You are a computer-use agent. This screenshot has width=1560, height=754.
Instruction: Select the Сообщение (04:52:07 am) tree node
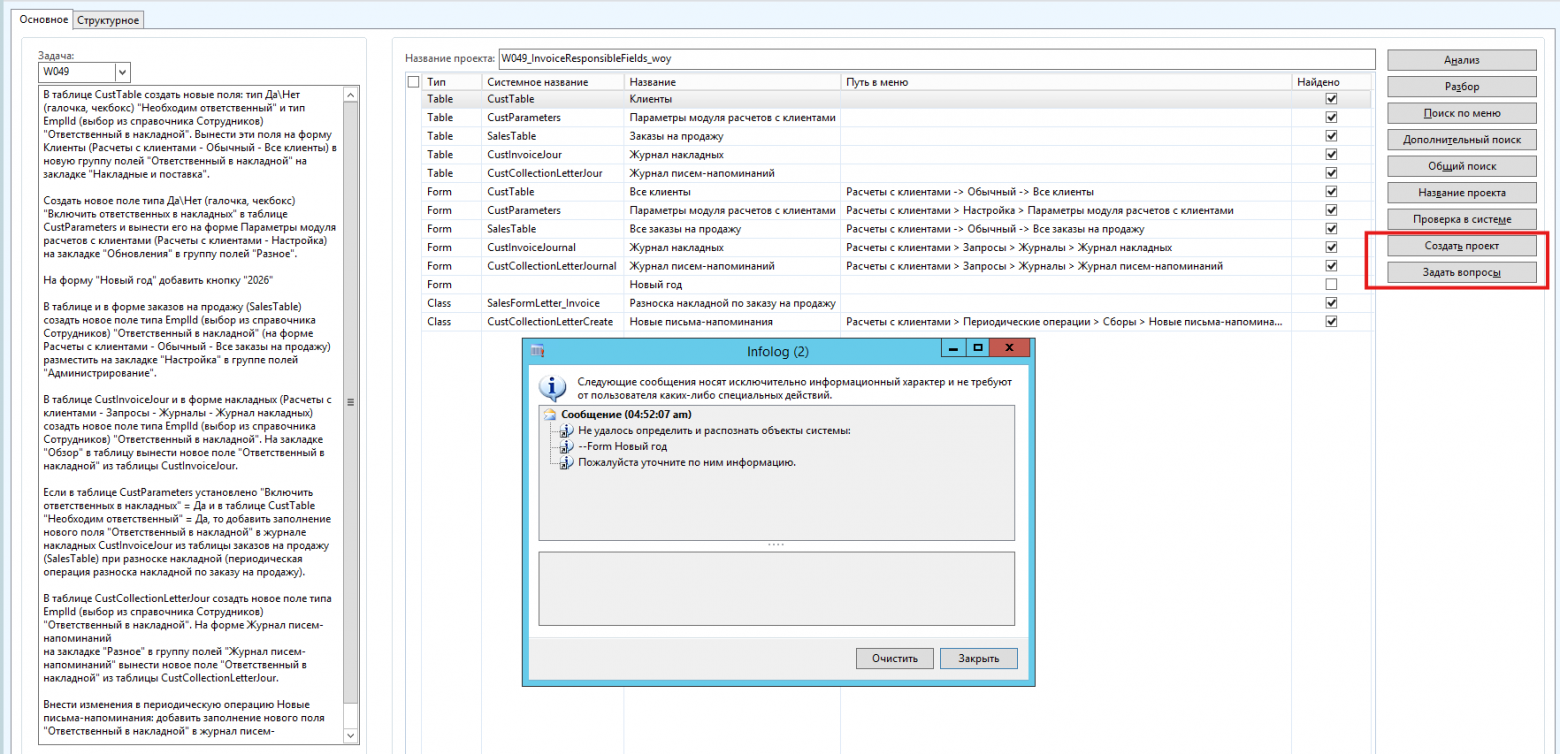point(627,414)
